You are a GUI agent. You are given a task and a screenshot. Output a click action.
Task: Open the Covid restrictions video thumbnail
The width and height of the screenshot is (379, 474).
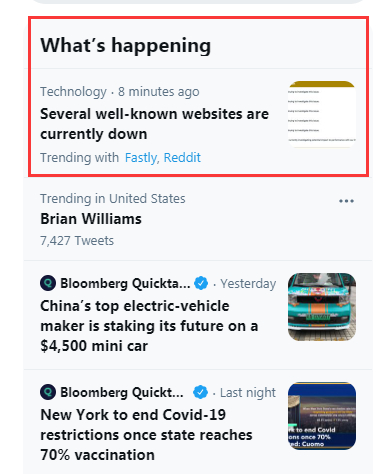(x=322, y=416)
